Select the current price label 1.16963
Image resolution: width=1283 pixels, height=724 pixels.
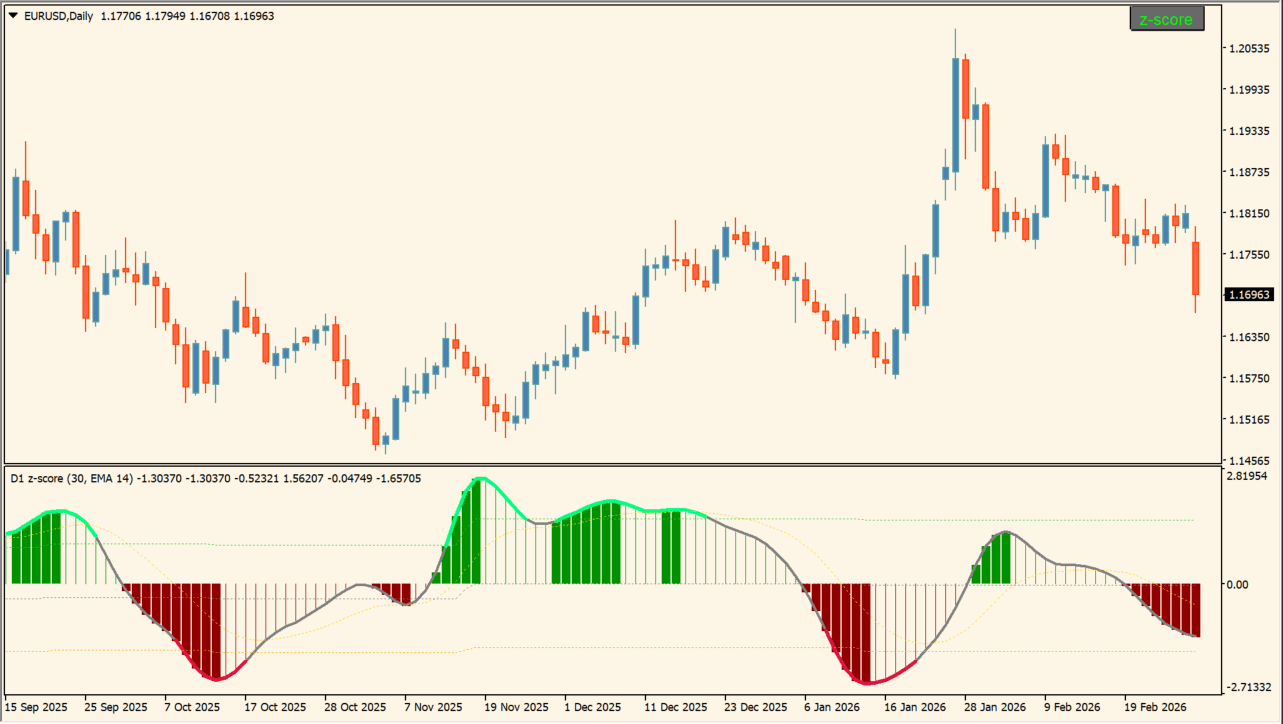pos(1248,295)
